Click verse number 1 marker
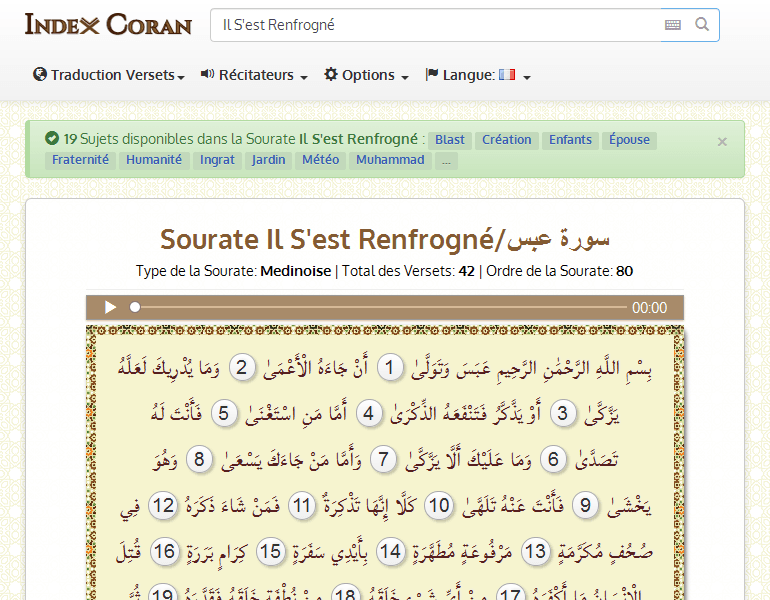 390,367
